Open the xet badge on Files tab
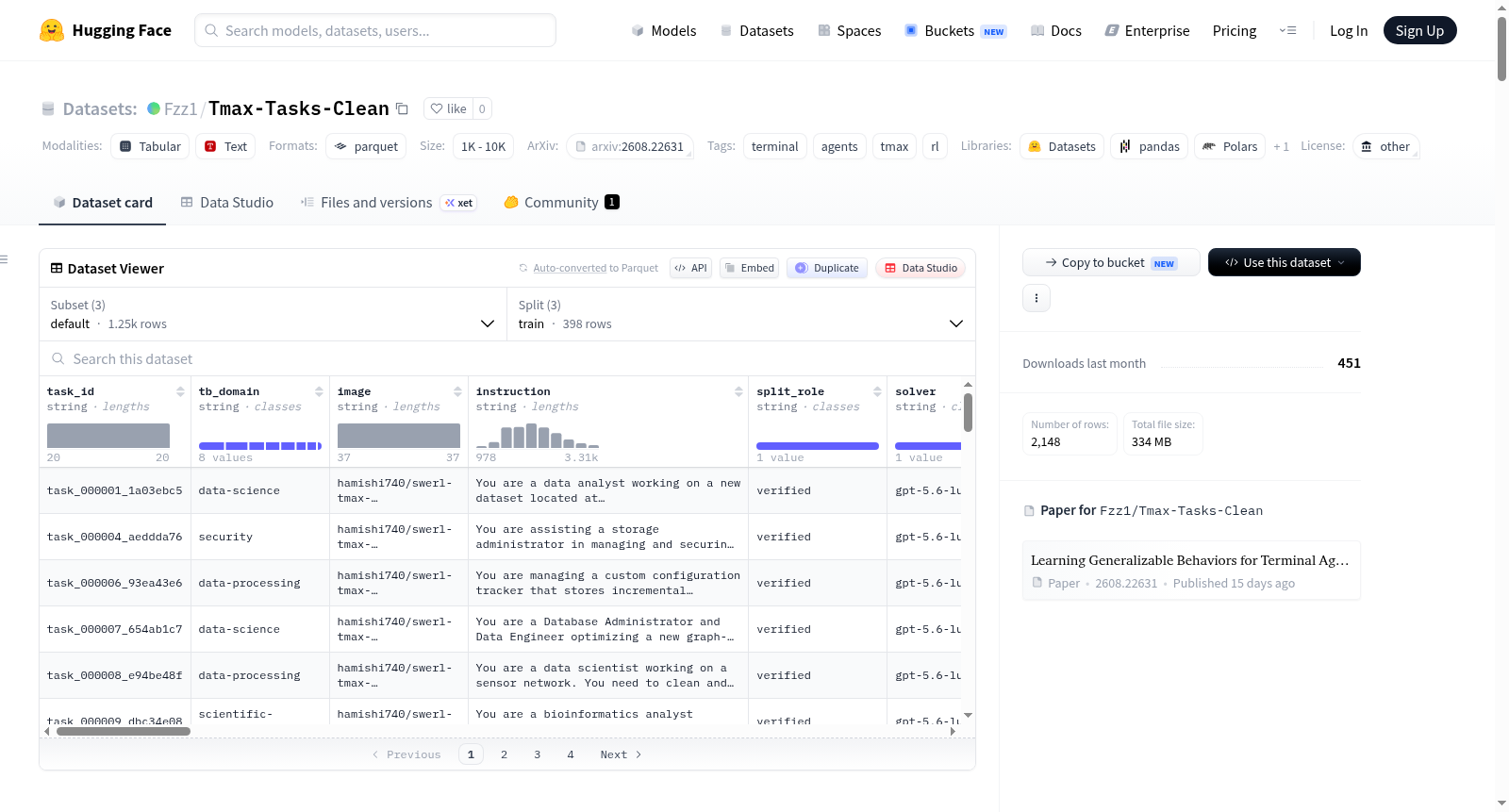The width and height of the screenshot is (1509, 812). coord(459,203)
